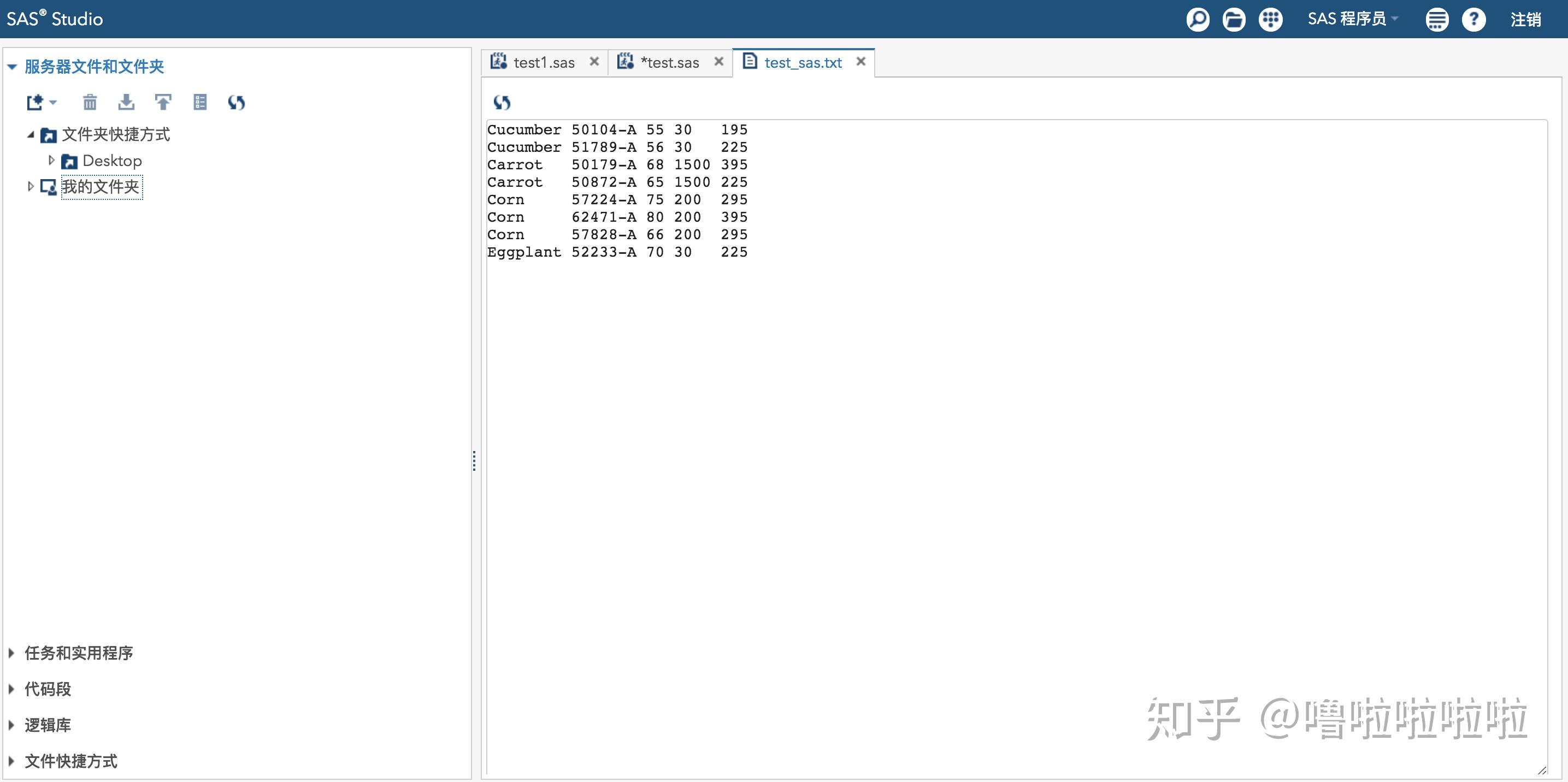Open the folder icon in top header
Image resolution: width=1568 pixels, height=782 pixels.
point(1234,20)
